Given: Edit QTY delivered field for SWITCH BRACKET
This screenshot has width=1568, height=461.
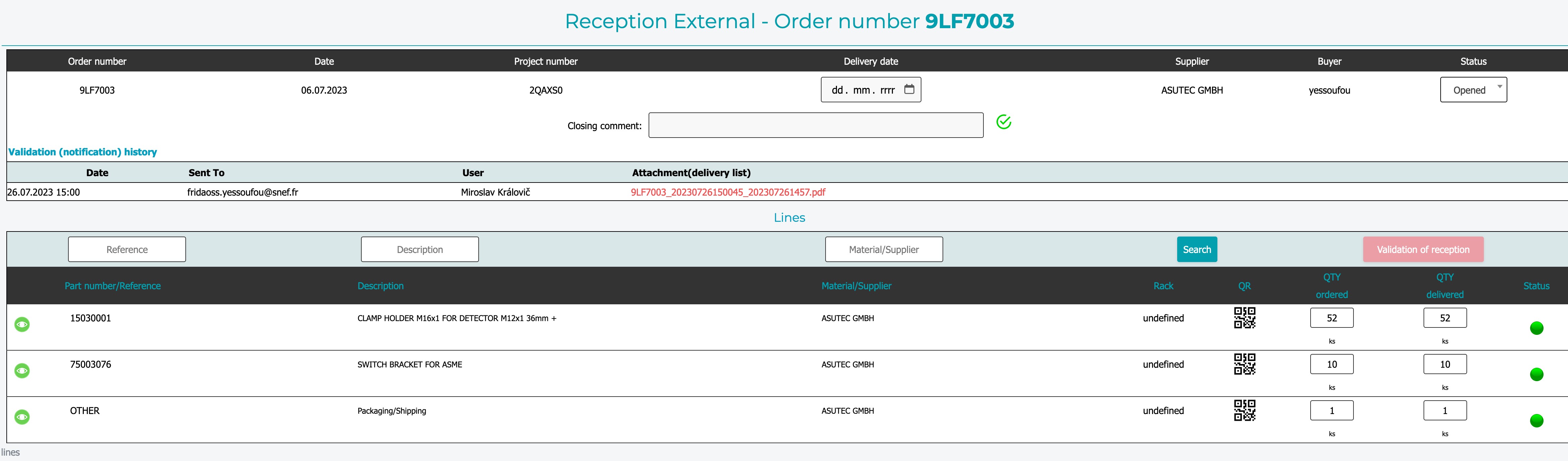Looking at the screenshot, I should [x=1444, y=364].
